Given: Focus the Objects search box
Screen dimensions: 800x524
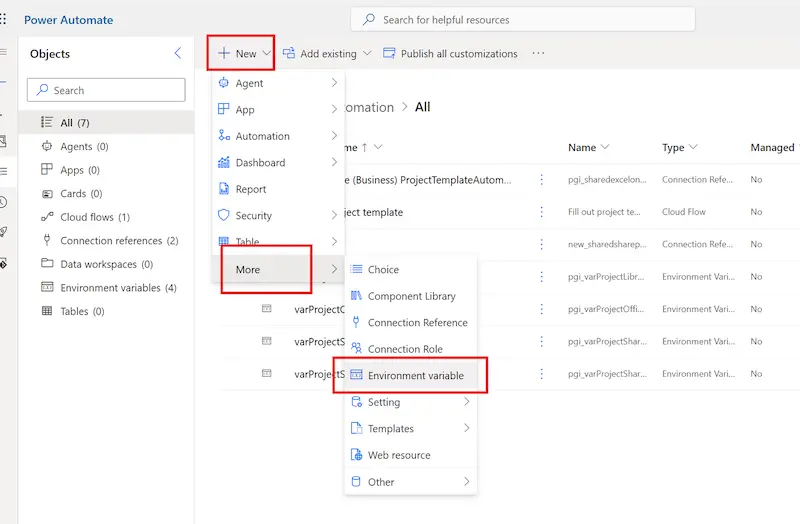Looking at the screenshot, I should click(x=106, y=90).
